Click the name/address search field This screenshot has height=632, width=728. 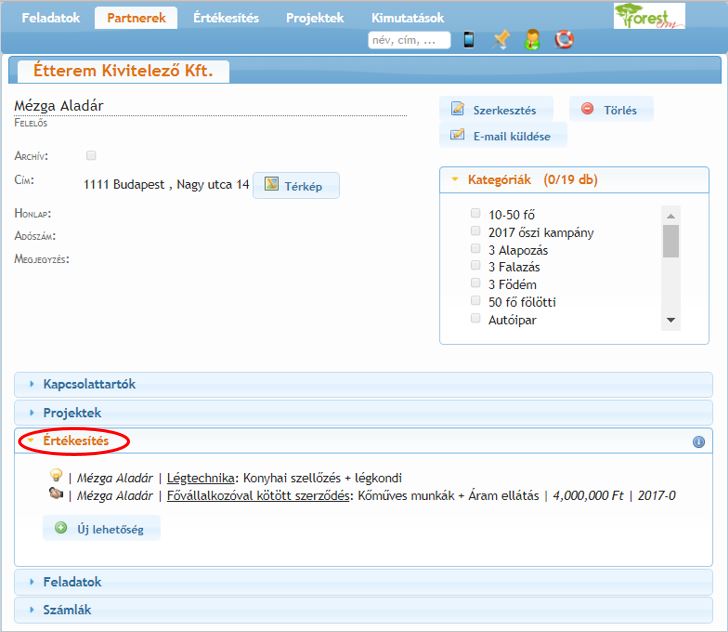pos(409,41)
